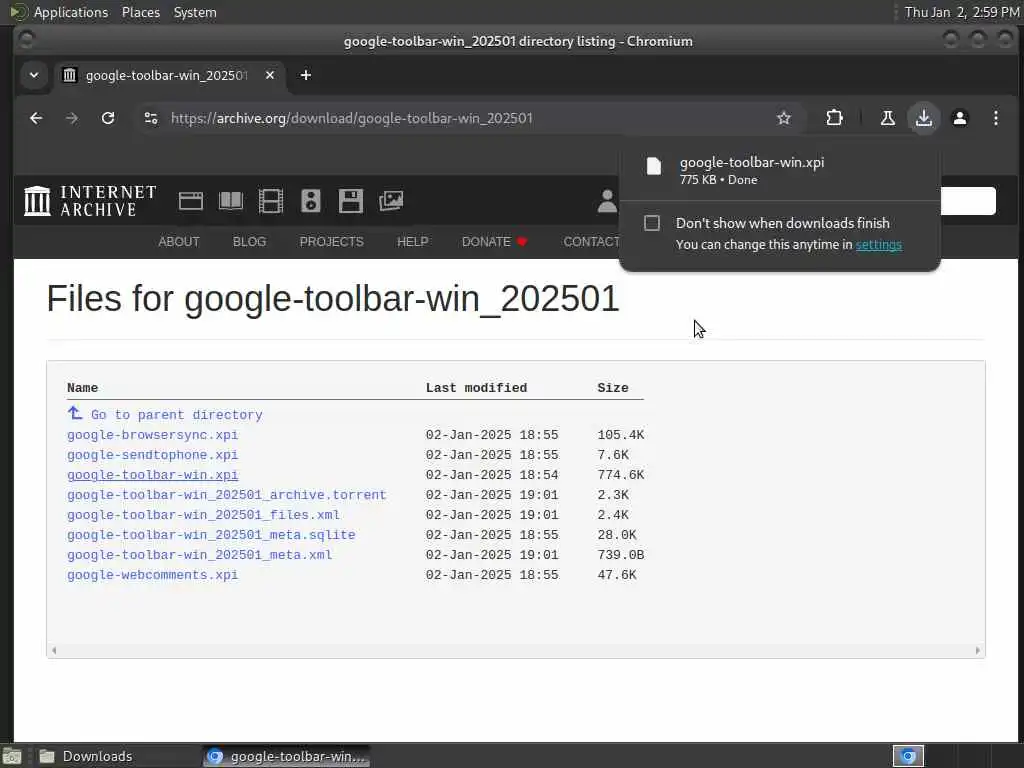Click the browser forward arrow

72,118
